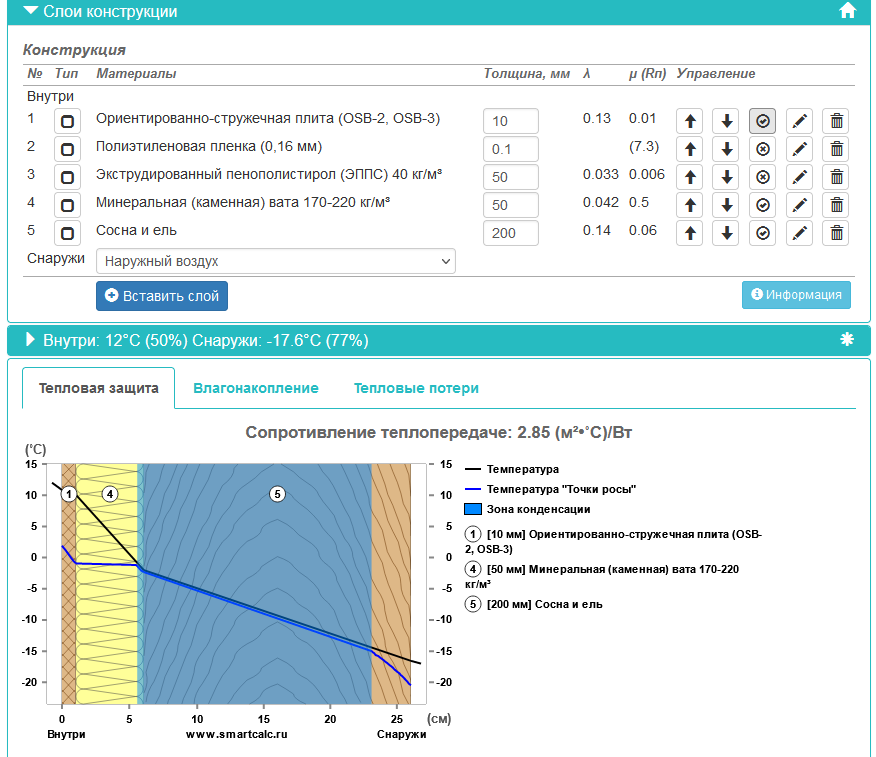Switch to Влагонакопление tab

pyautogui.click(x=256, y=388)
